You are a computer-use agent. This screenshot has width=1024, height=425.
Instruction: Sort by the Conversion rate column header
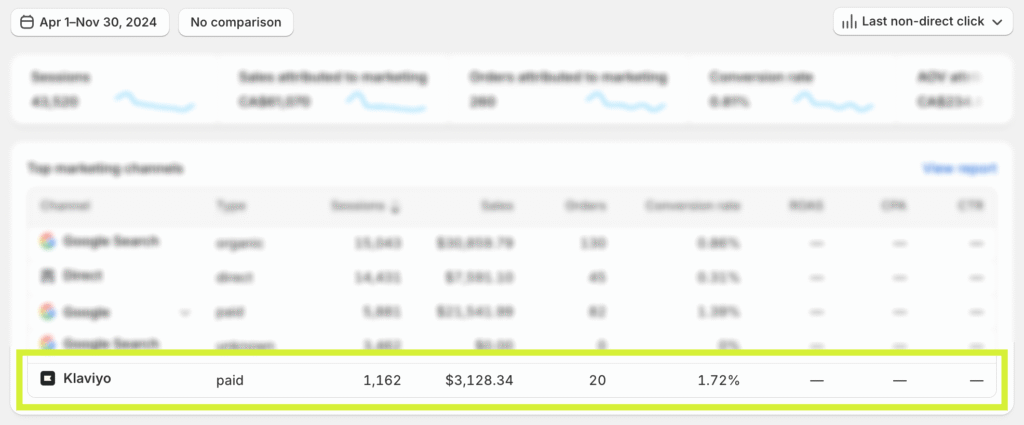[x=691, y=206]
